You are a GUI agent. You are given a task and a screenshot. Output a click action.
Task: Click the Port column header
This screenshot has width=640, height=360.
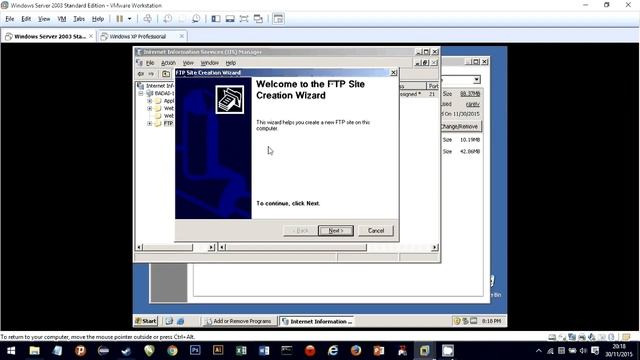tap(433, 86)
